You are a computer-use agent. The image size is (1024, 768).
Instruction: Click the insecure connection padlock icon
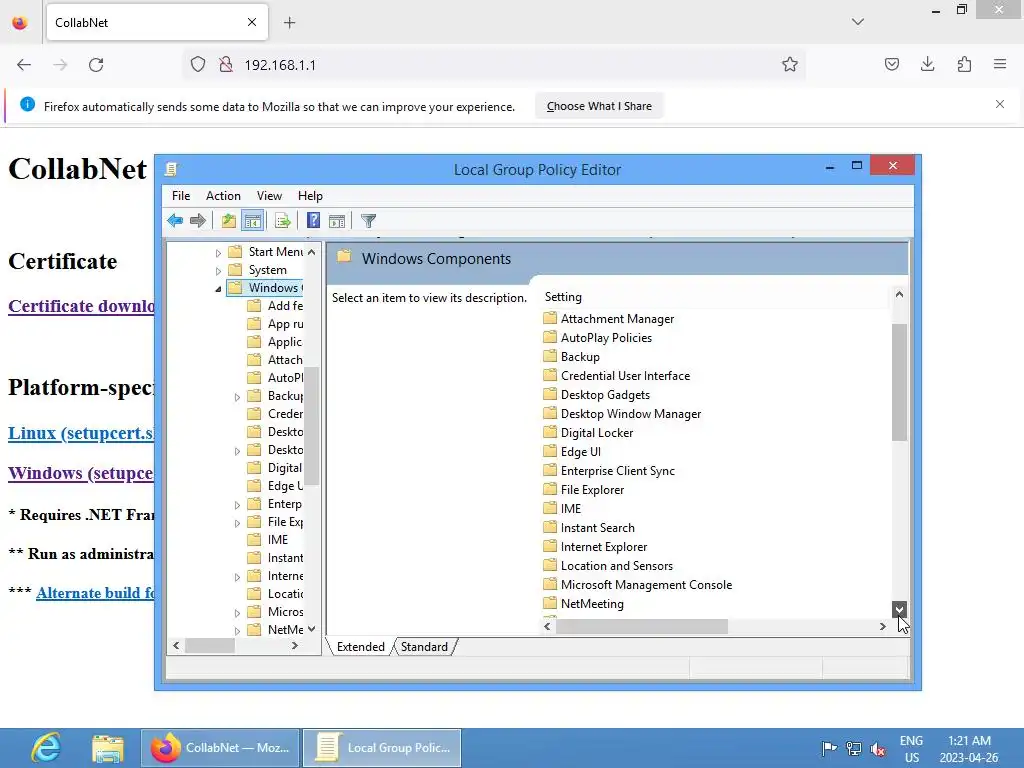point(226,65)
